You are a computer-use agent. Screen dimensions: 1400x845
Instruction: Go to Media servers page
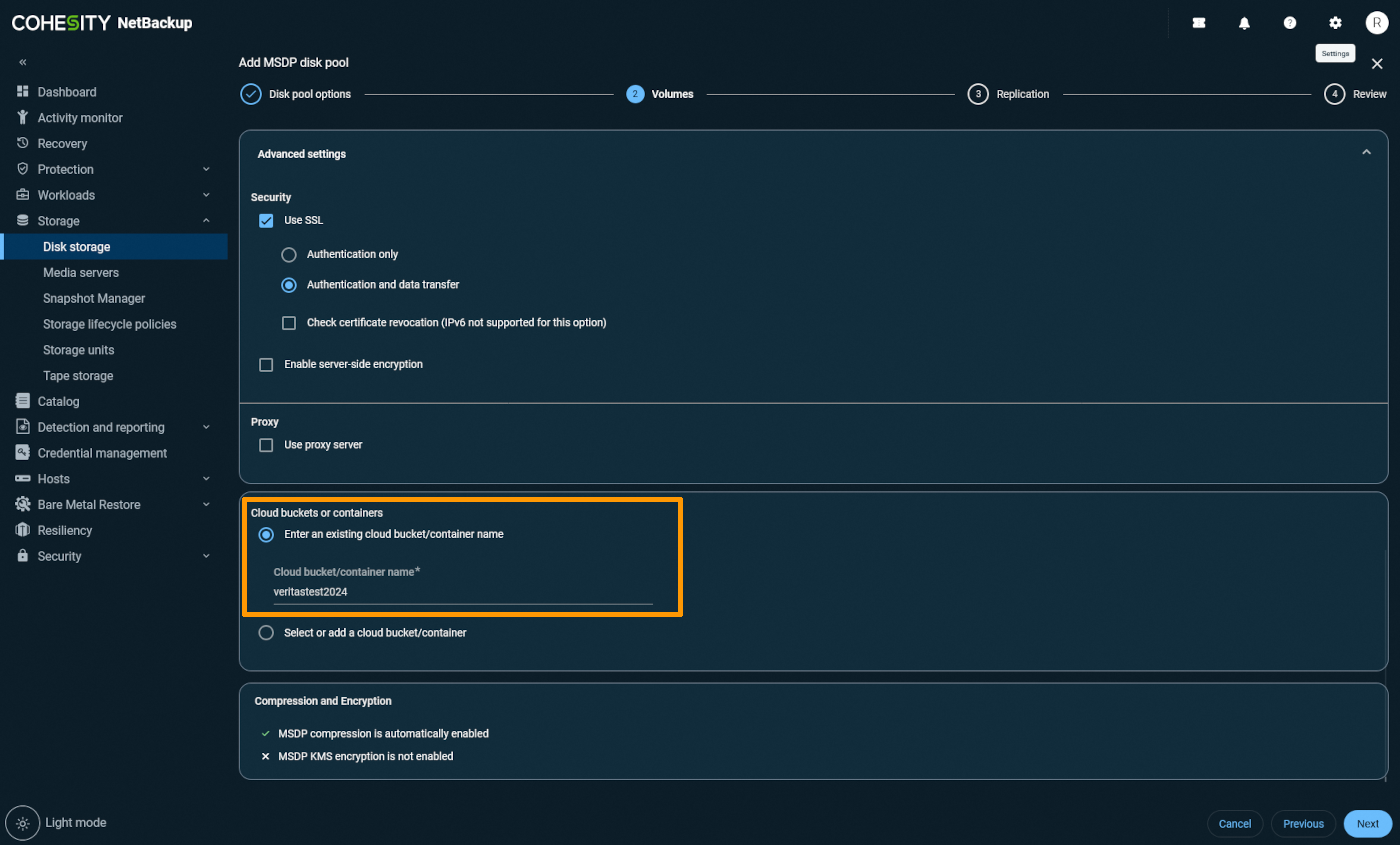point(81,273)
